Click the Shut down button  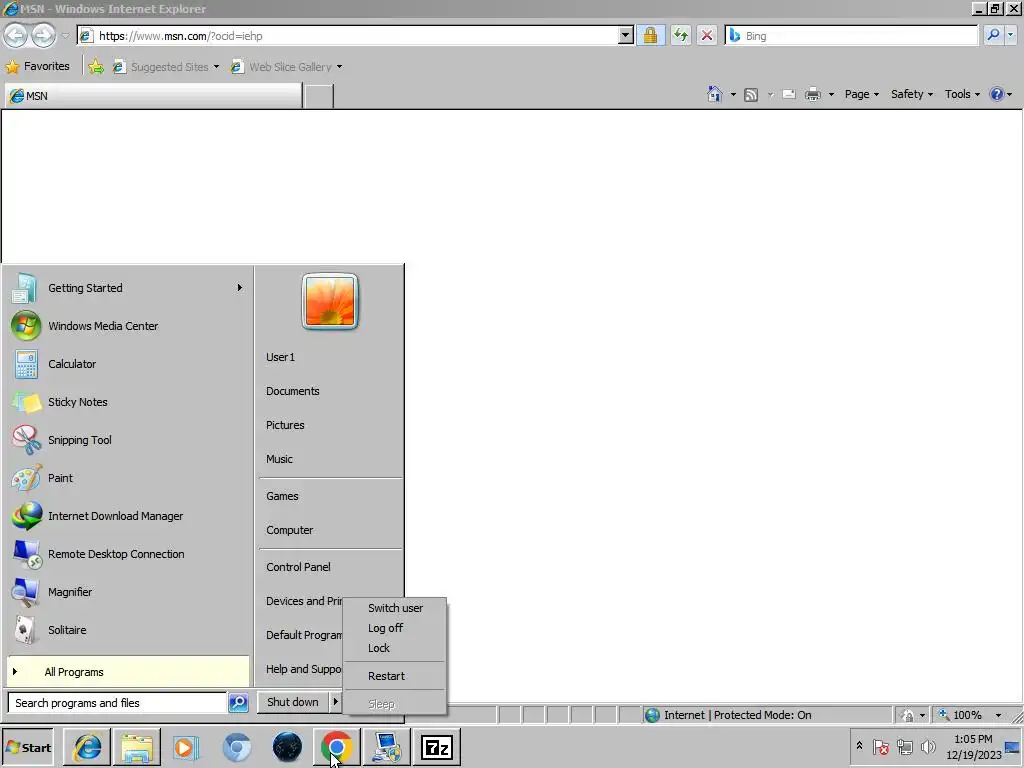click(293, 702)
